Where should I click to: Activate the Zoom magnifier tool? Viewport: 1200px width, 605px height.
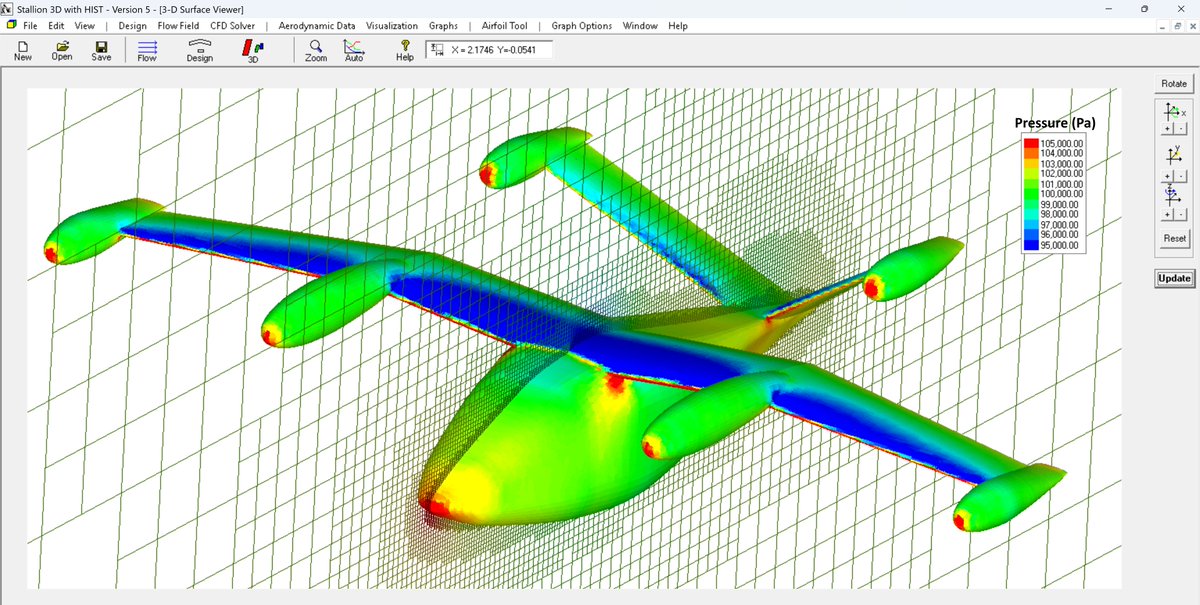[x=316, y=46]
